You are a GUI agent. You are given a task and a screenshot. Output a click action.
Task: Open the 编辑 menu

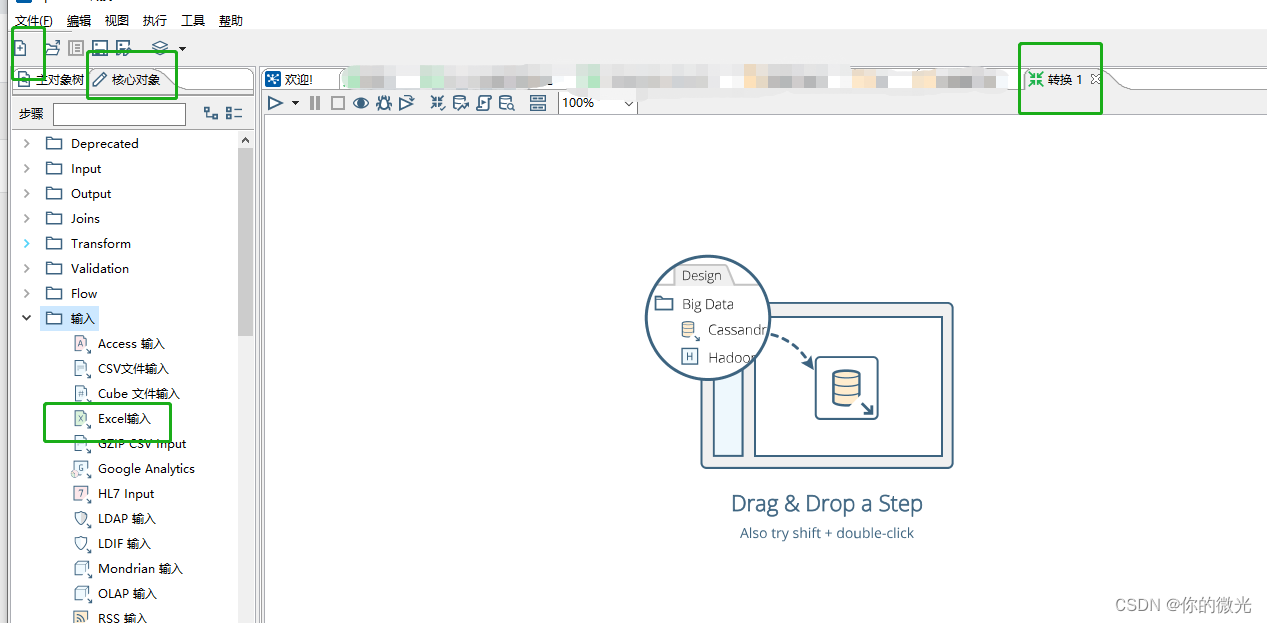78,21
